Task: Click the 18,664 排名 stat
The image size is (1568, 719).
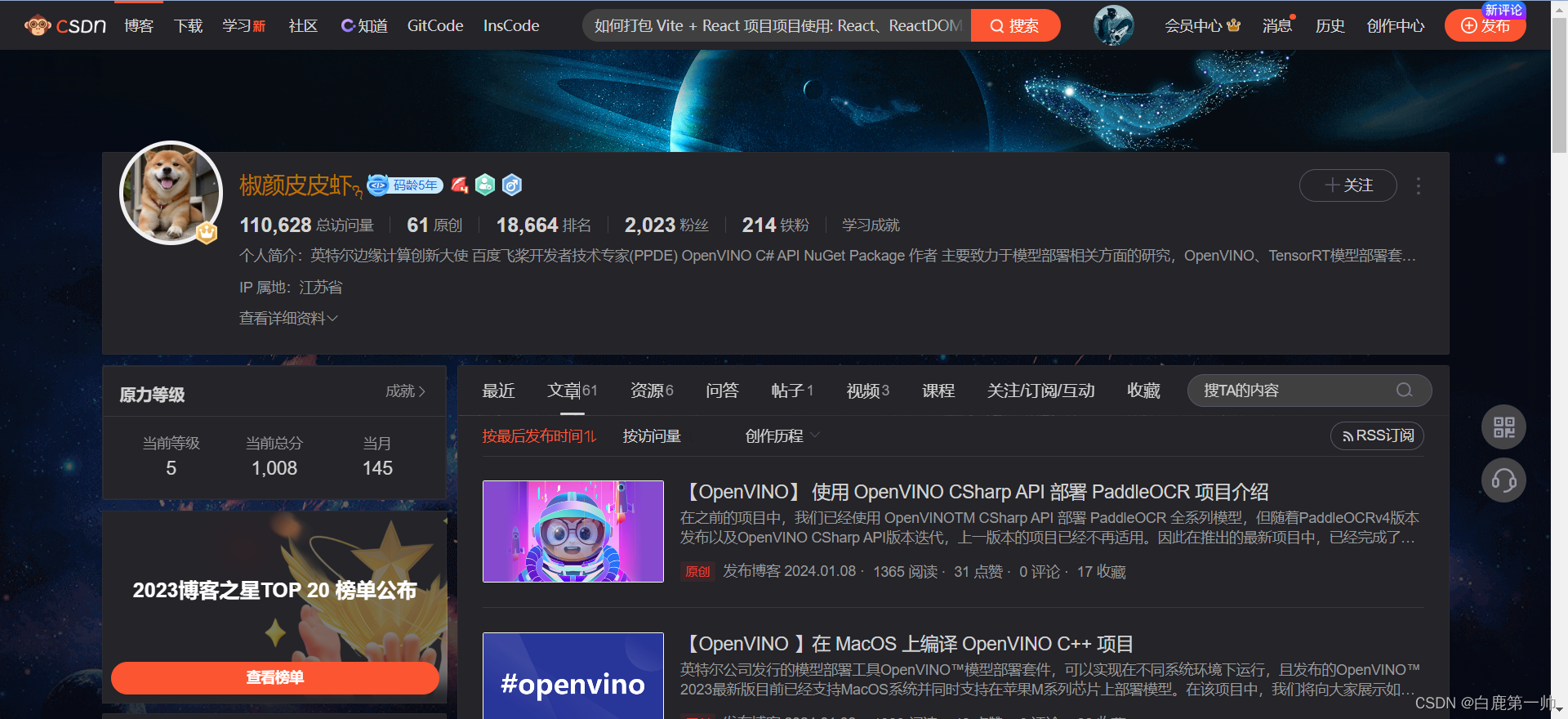Action: [544, 225]
